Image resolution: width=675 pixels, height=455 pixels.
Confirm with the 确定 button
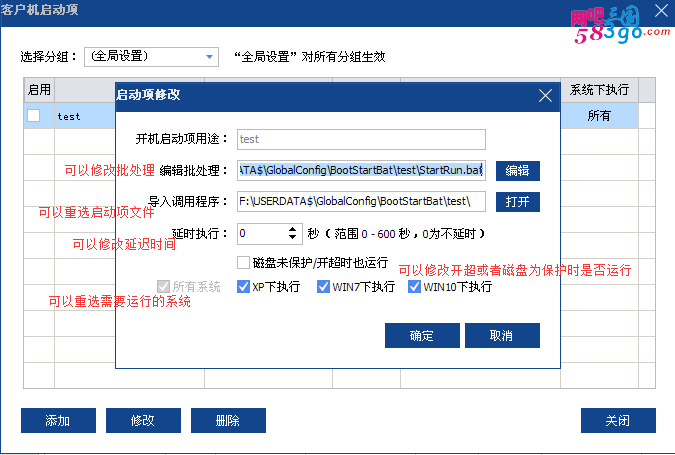click(422, 335)
